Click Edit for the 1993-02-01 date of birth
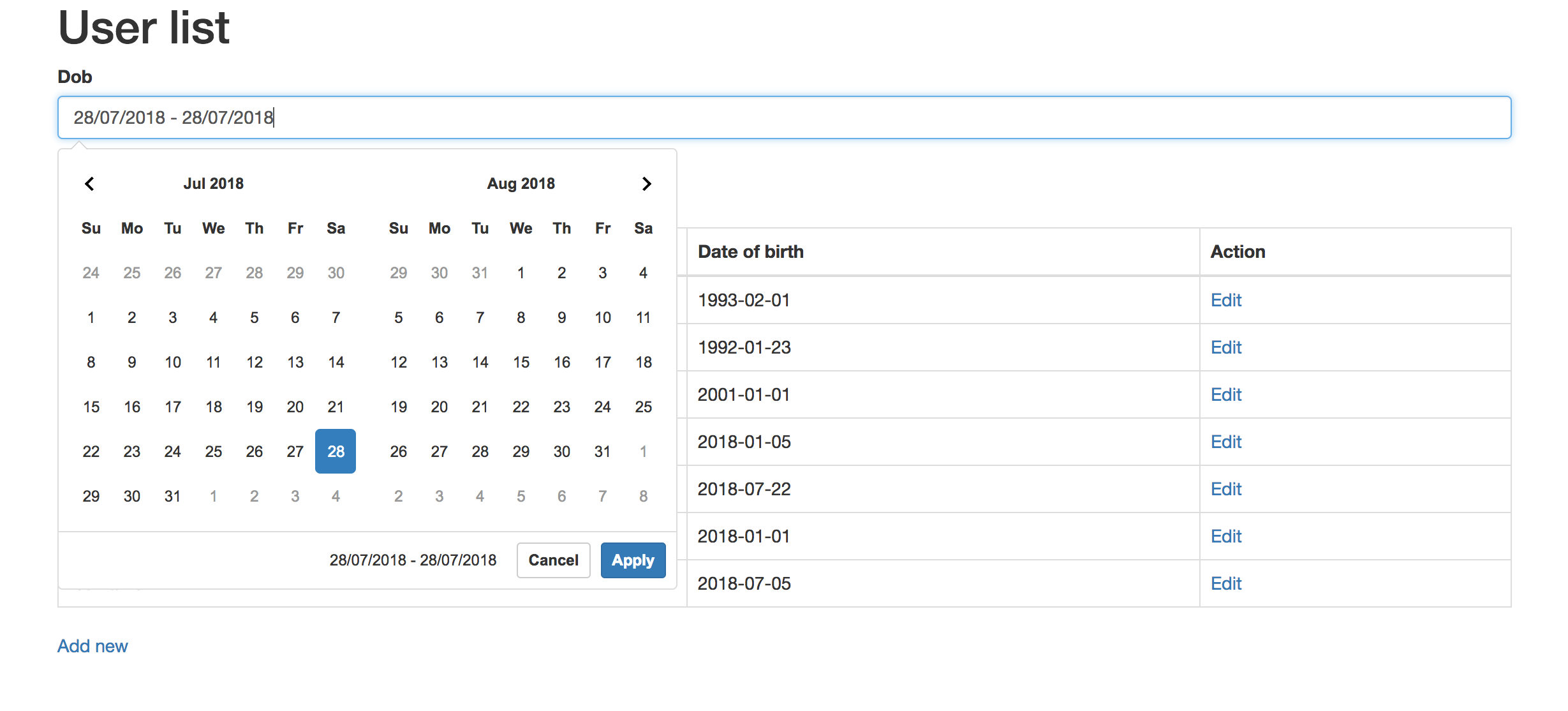This screenshot has width=1568, height=711. [1223, 300]
